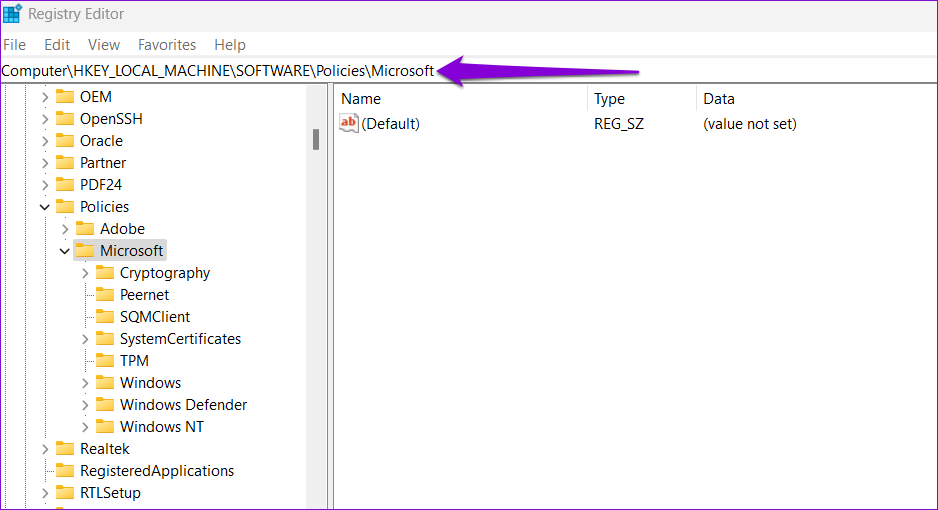Click the Adobe folder icon
This screenshot has width=938, height=510.
click(85, 229)
